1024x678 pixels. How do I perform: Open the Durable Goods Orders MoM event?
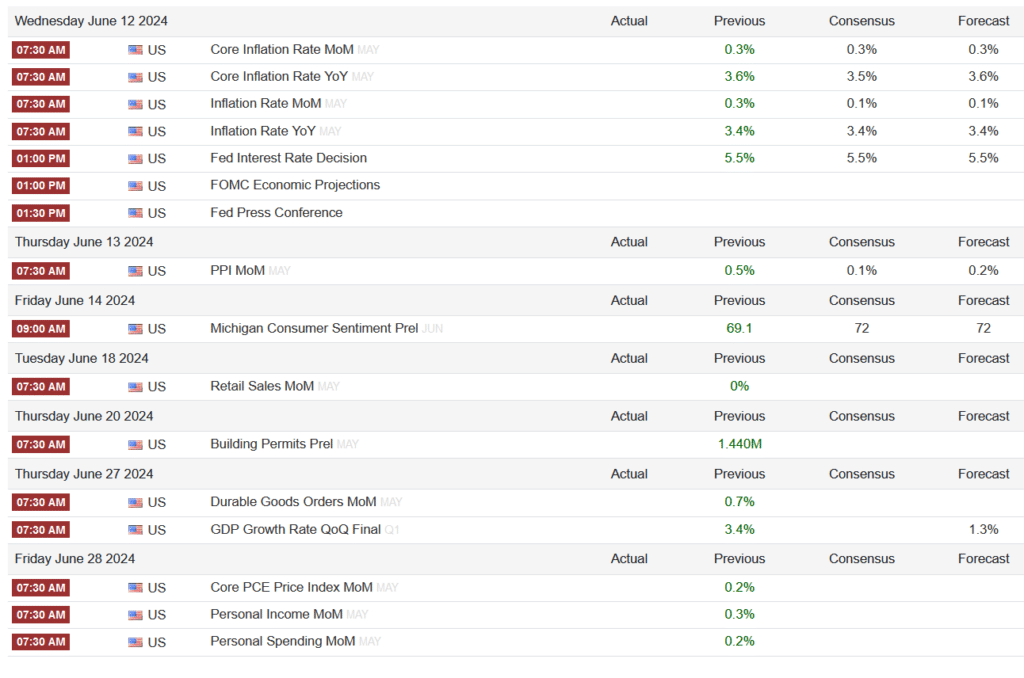[293, 502]
